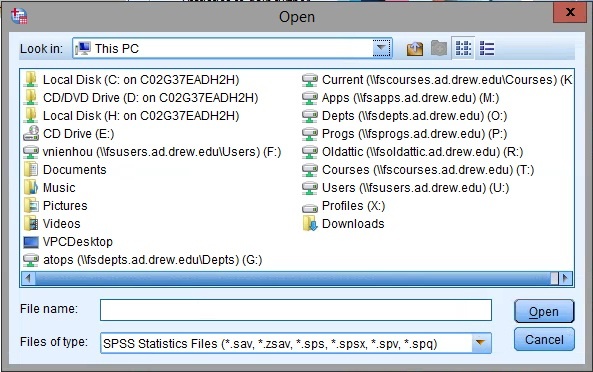Select the Current (\\fscourses) network drive
Image resolution: width=593 pixels, height=372 pixels.
(x=437, y=80)
